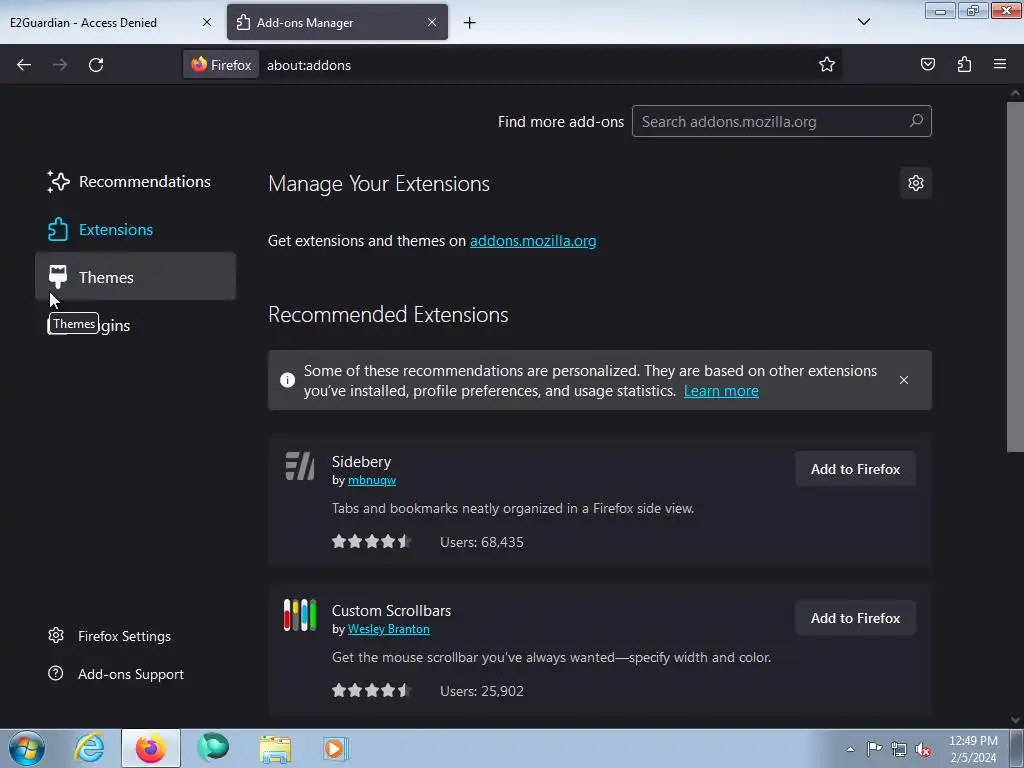The width and height of the screenshot is (1024, 768).
Task: Focus the Search addons.mozilla.org field
Action: coord(781,121)
